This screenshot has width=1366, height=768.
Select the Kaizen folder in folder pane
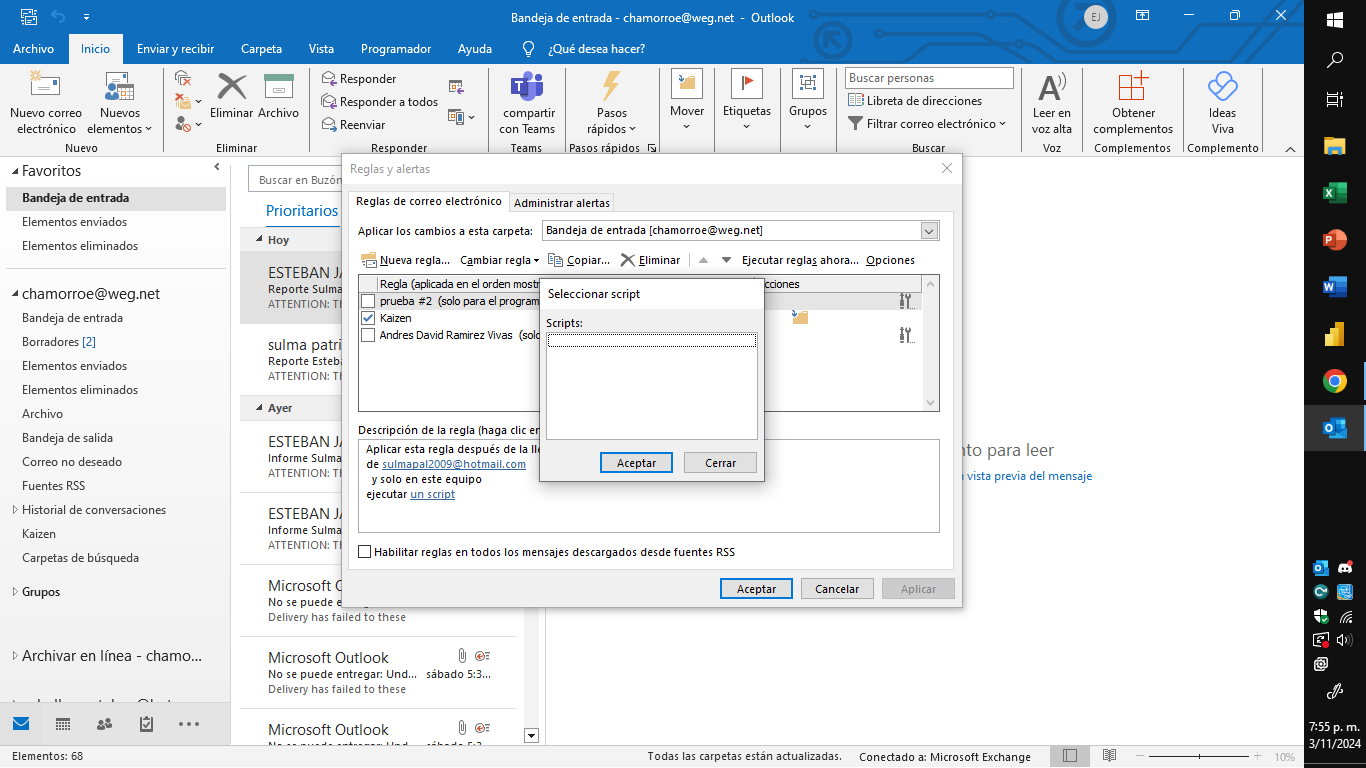tap(39, 534)
